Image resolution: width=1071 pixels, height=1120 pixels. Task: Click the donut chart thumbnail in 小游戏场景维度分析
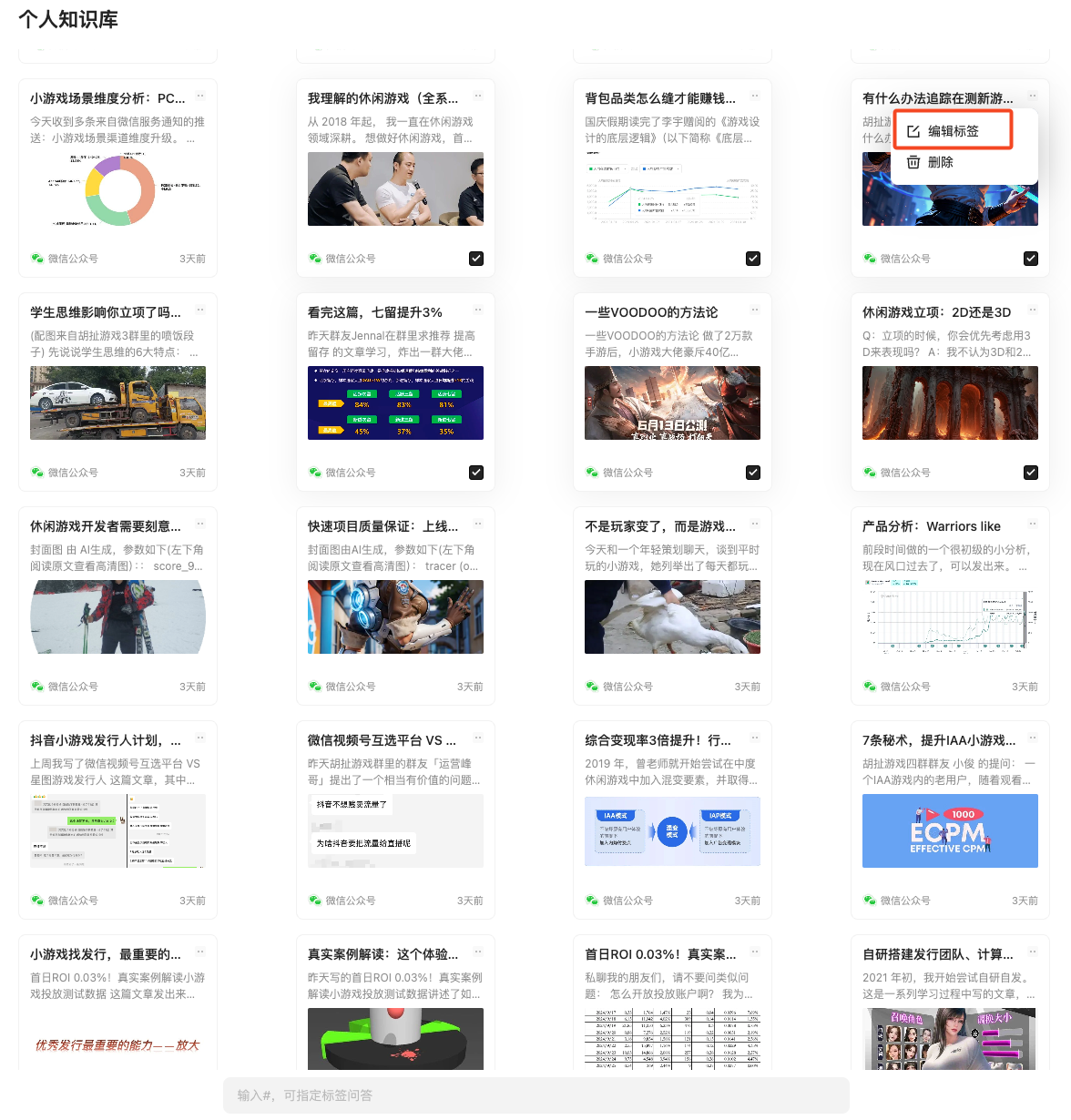coord(117,189)
